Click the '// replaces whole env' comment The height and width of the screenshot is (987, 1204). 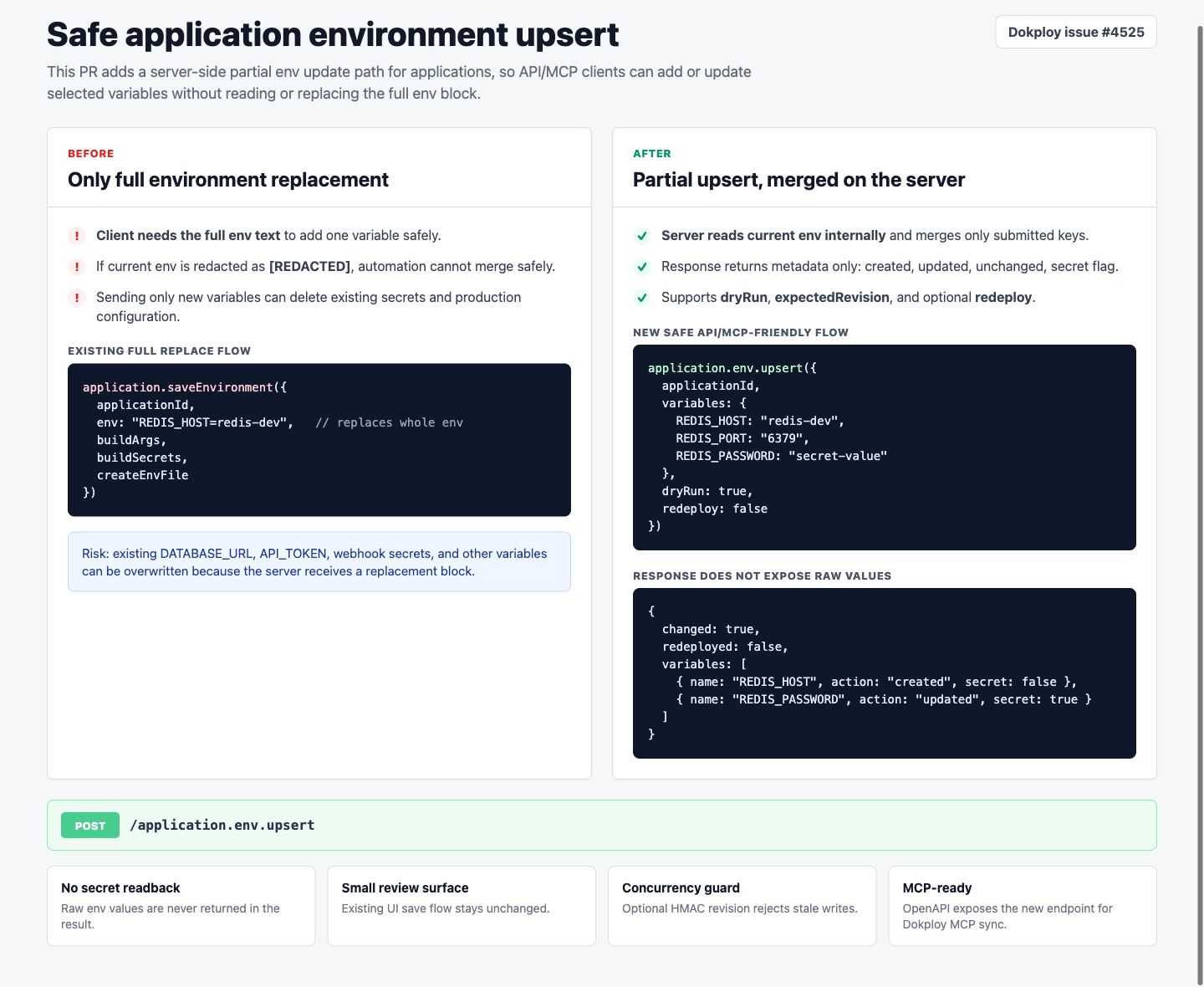tap(389, 422)
